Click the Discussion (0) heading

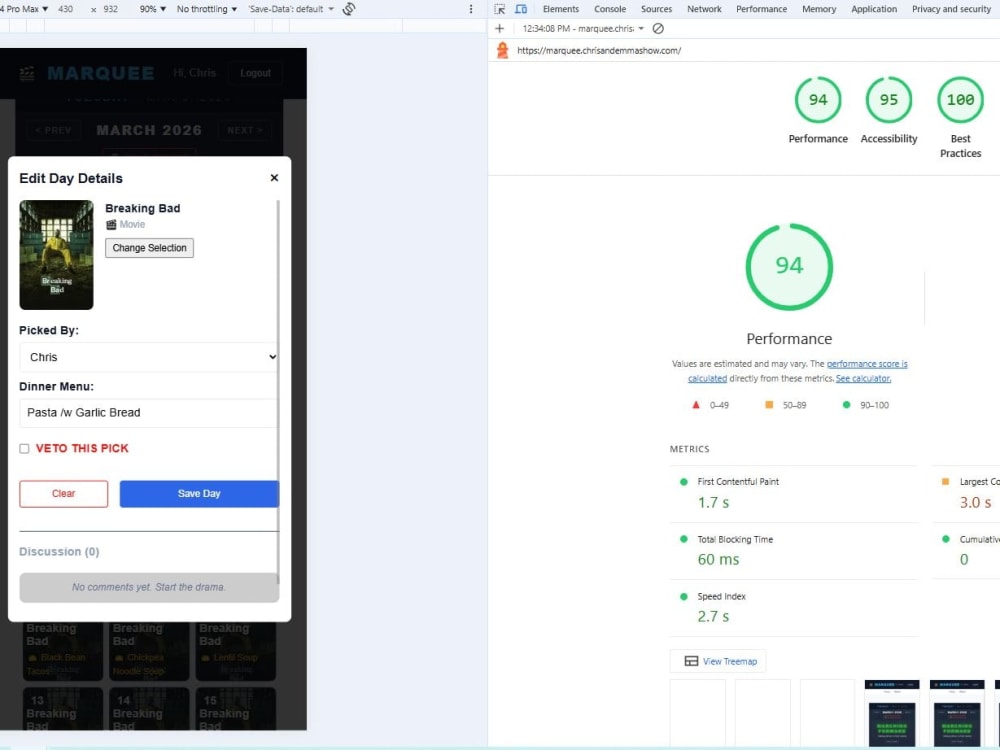(59, 552)
